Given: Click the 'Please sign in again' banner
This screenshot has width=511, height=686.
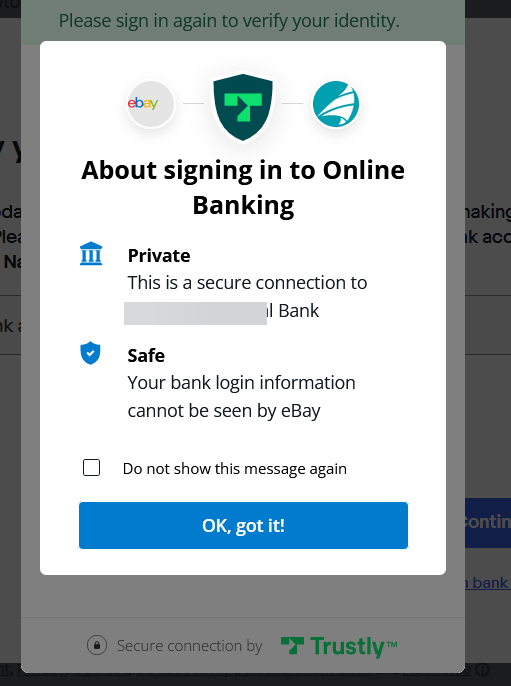Looking at the screenshot, I should pos(229,21).
